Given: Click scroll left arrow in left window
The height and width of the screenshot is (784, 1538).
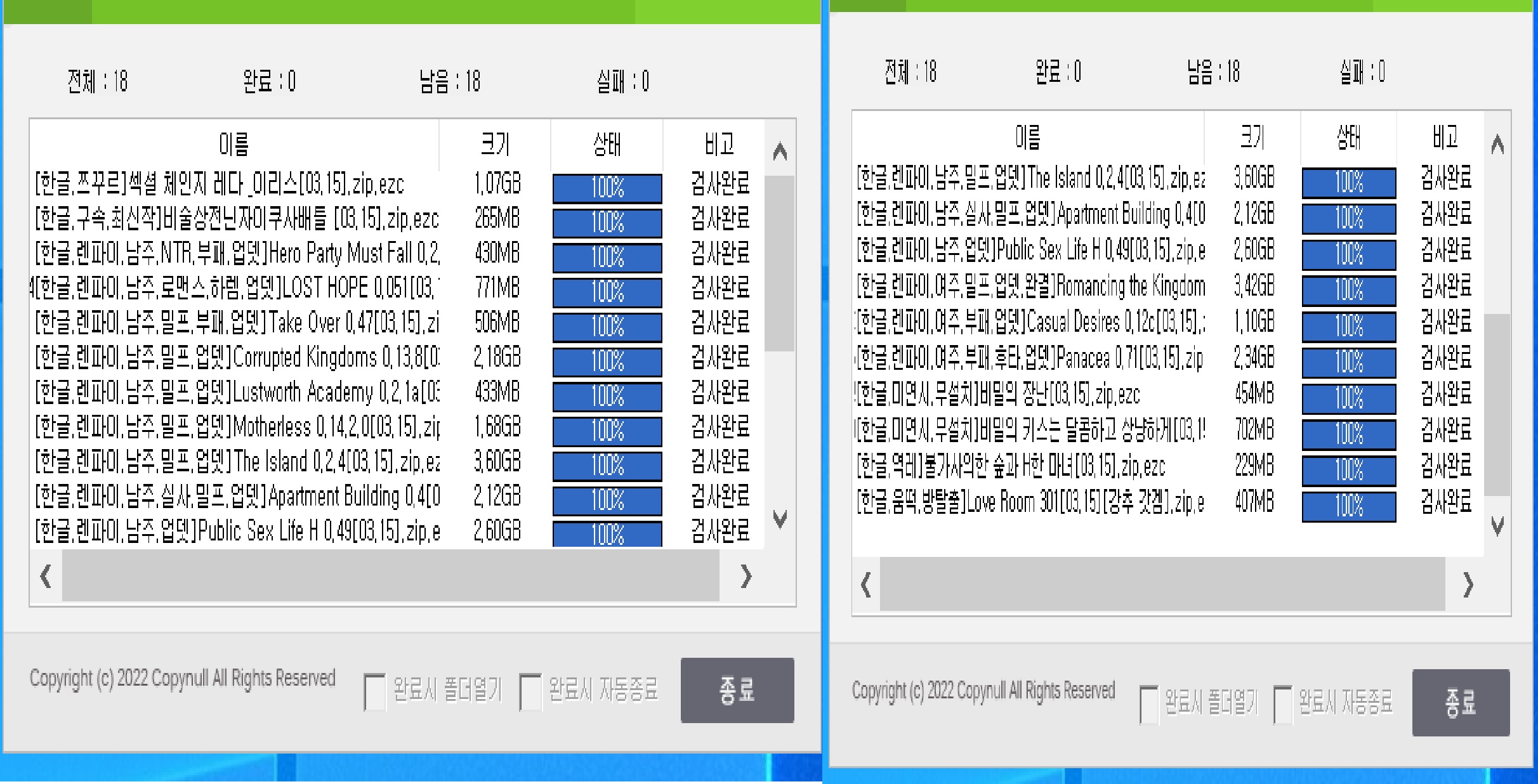Looking at the screenshot, I should click(46, 577).
